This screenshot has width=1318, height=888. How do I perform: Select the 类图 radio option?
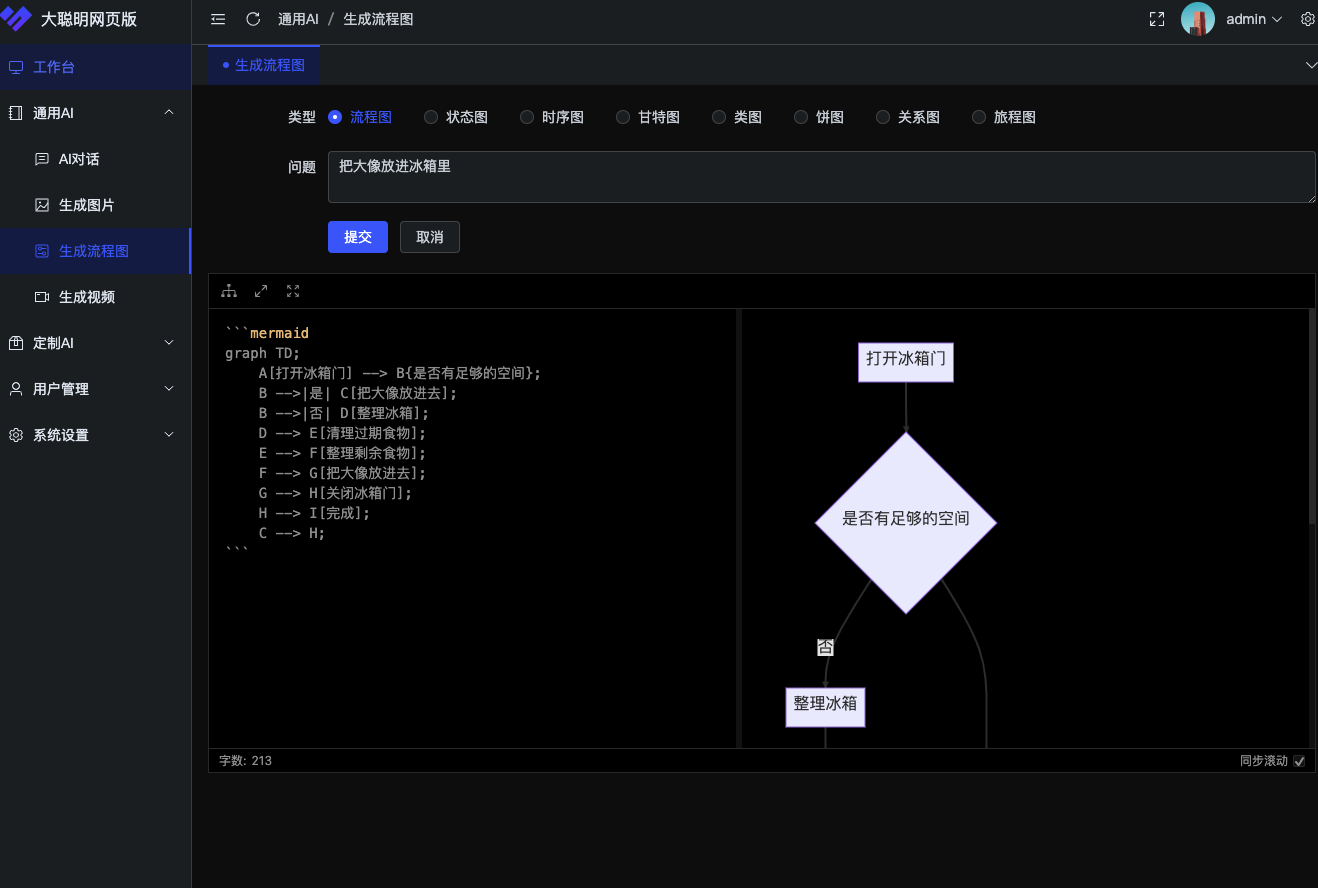tap(719, 117)
